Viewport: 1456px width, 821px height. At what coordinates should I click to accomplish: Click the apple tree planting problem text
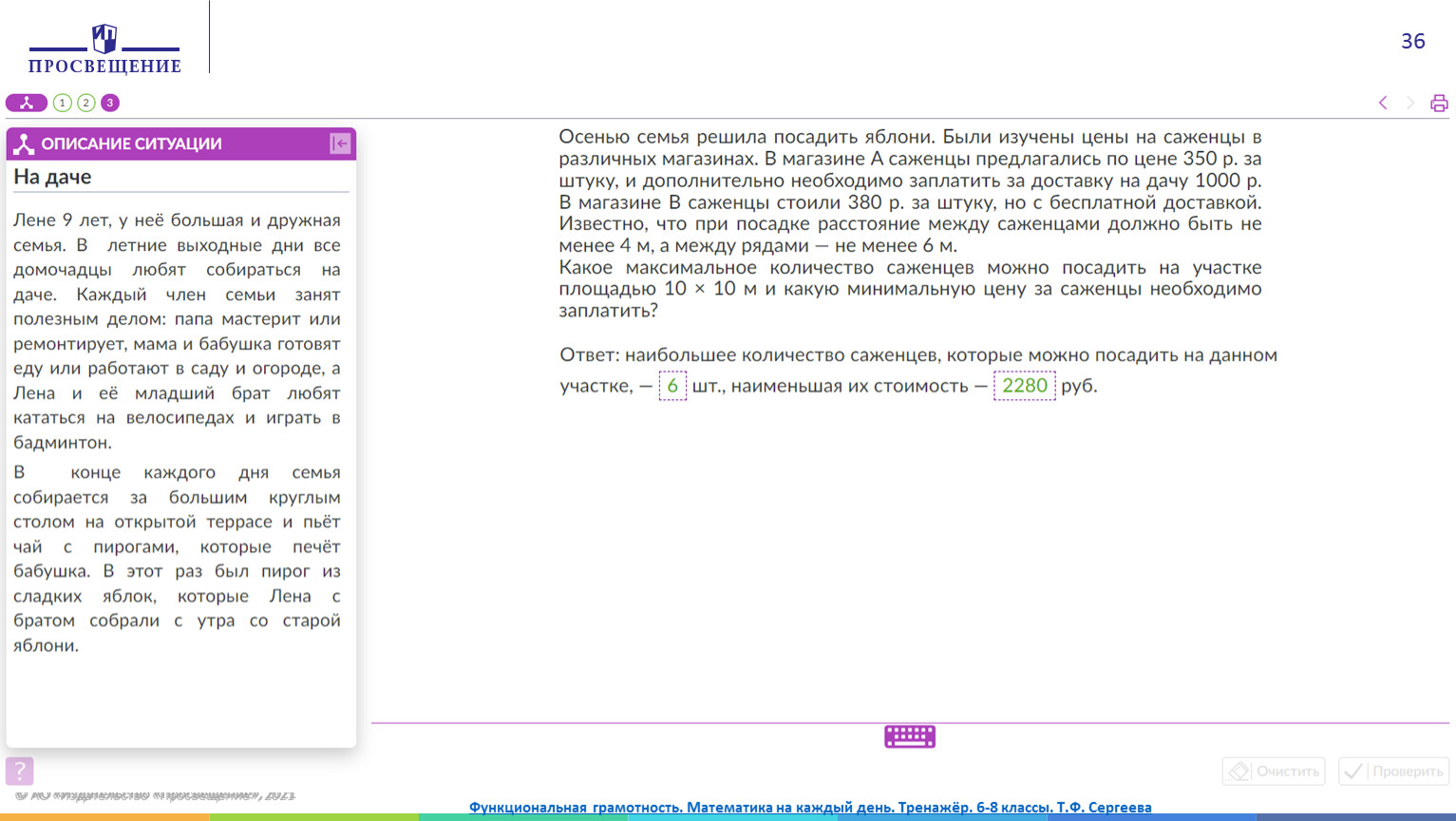click(910, 223)
